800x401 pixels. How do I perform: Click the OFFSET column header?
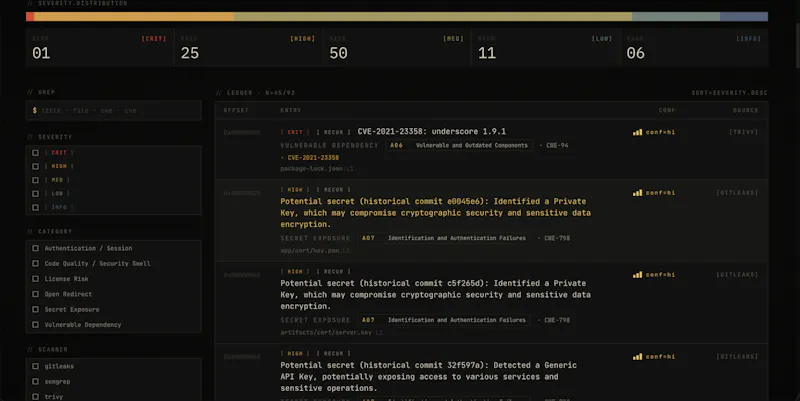point(236,110)
